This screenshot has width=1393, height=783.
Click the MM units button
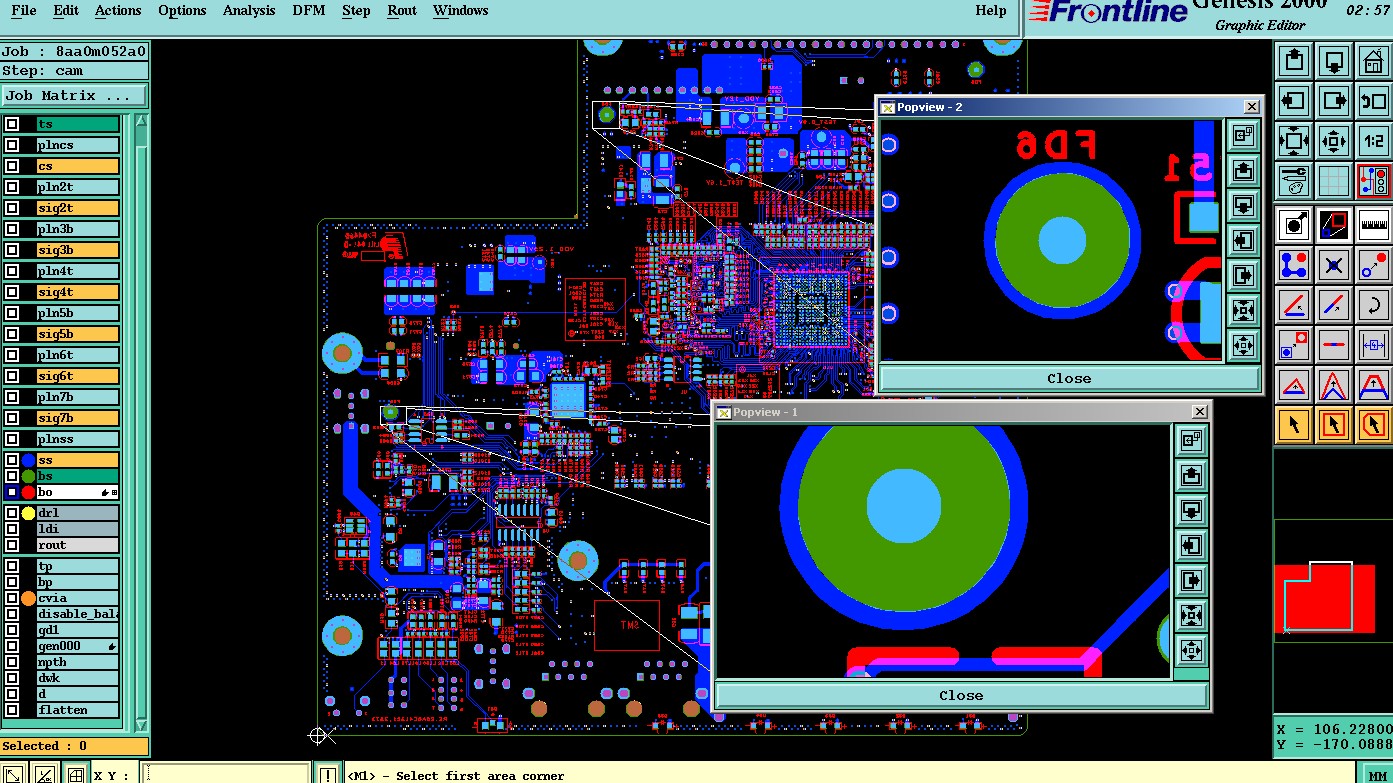click(x=1377, y=775)
